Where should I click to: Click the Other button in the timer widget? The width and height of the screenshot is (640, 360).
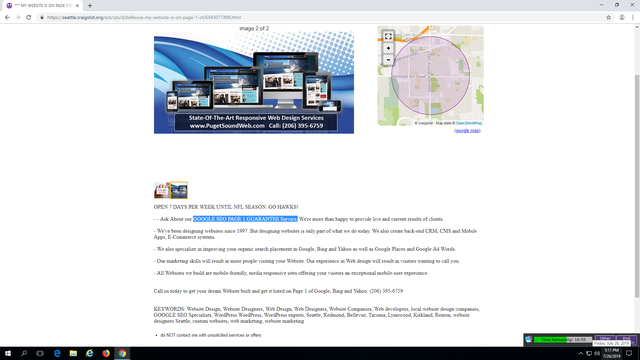[605, 338]
